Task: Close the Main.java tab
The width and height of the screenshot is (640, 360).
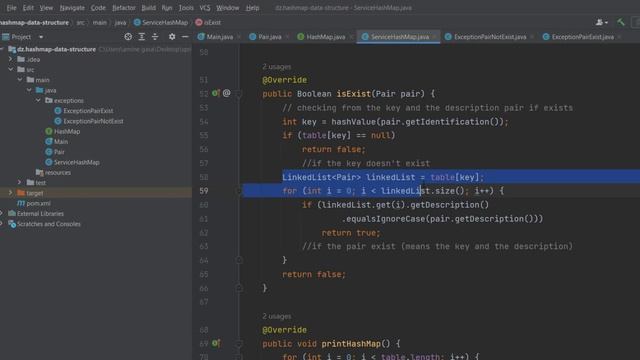Action: [239, 37]
